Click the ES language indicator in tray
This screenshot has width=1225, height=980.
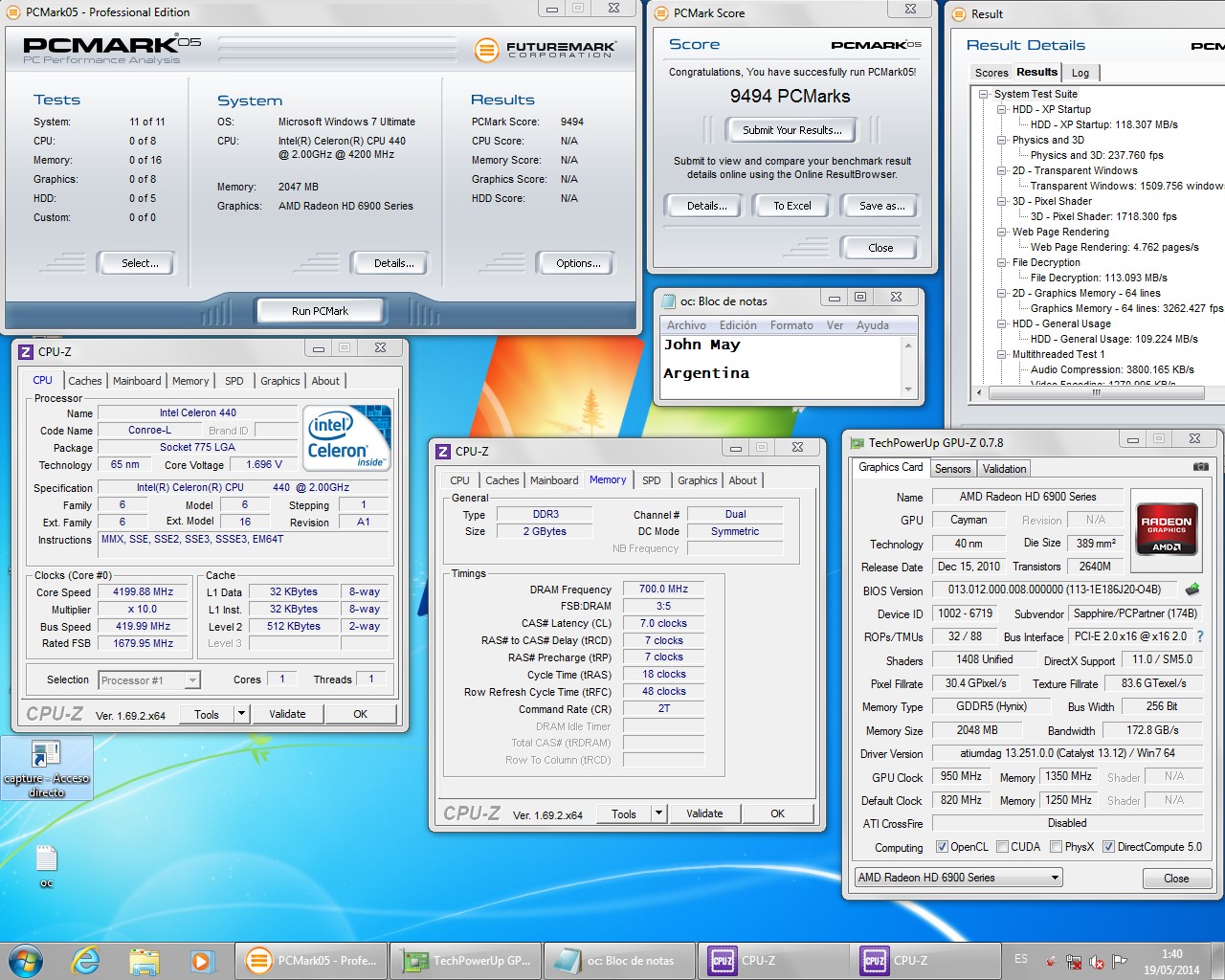[1021, 959]
